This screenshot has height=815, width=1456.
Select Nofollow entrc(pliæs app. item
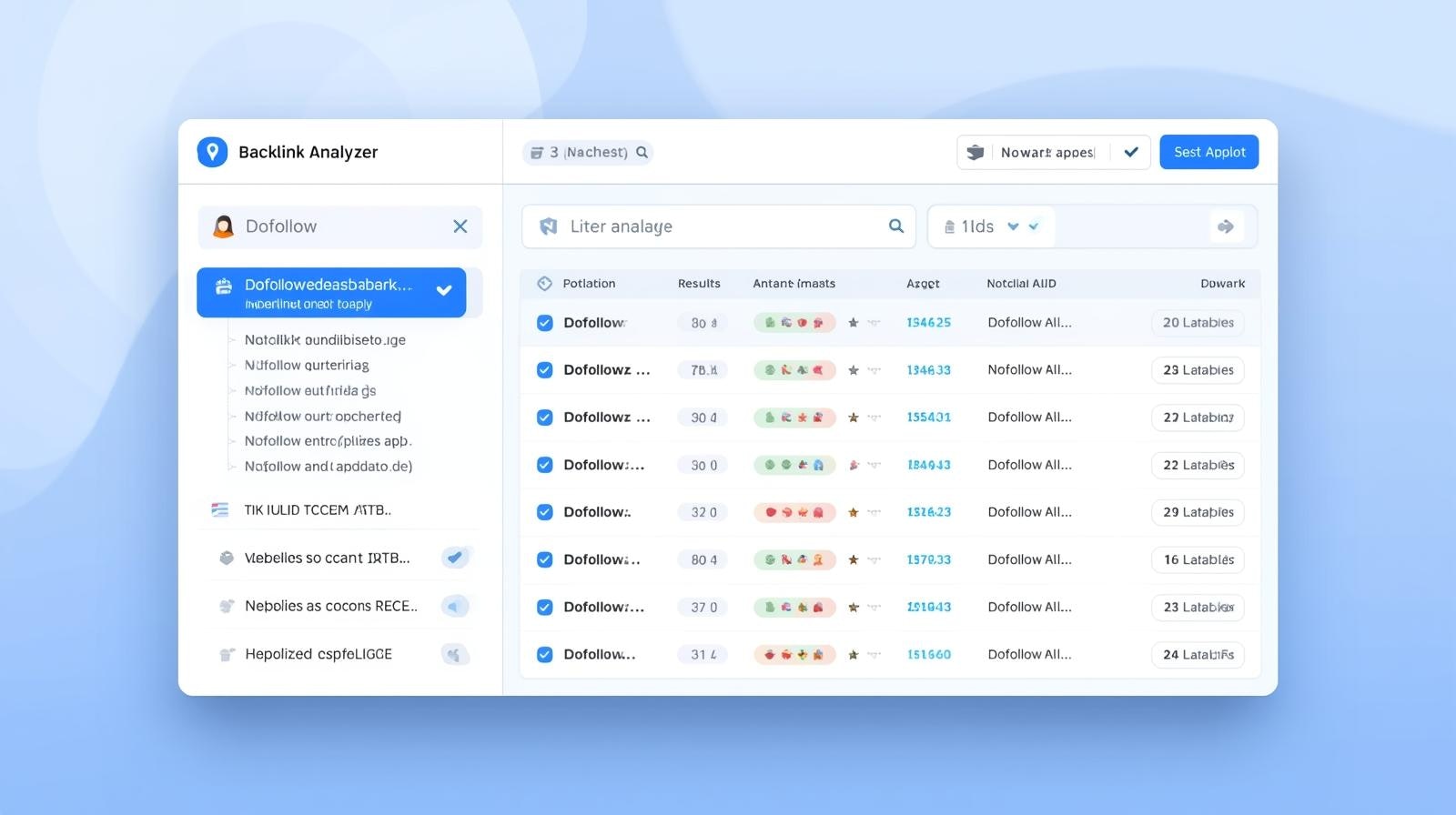(x=328, y=441)
